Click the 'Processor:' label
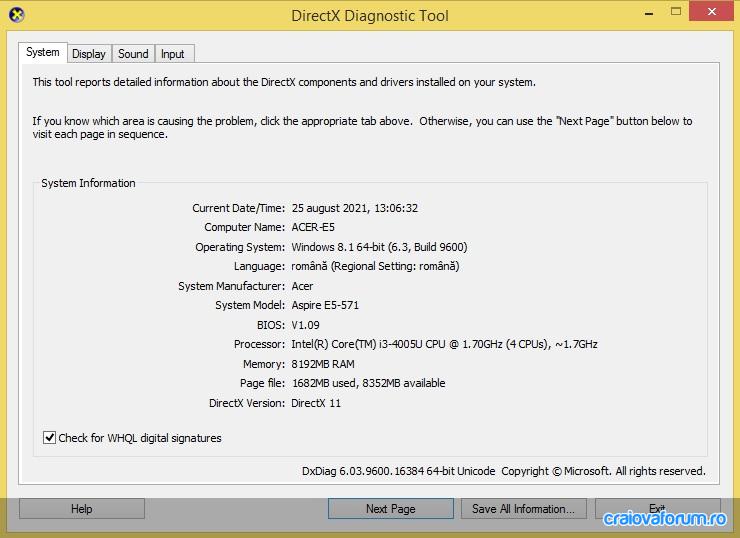The image size is (740, 538). click(259, 345)
